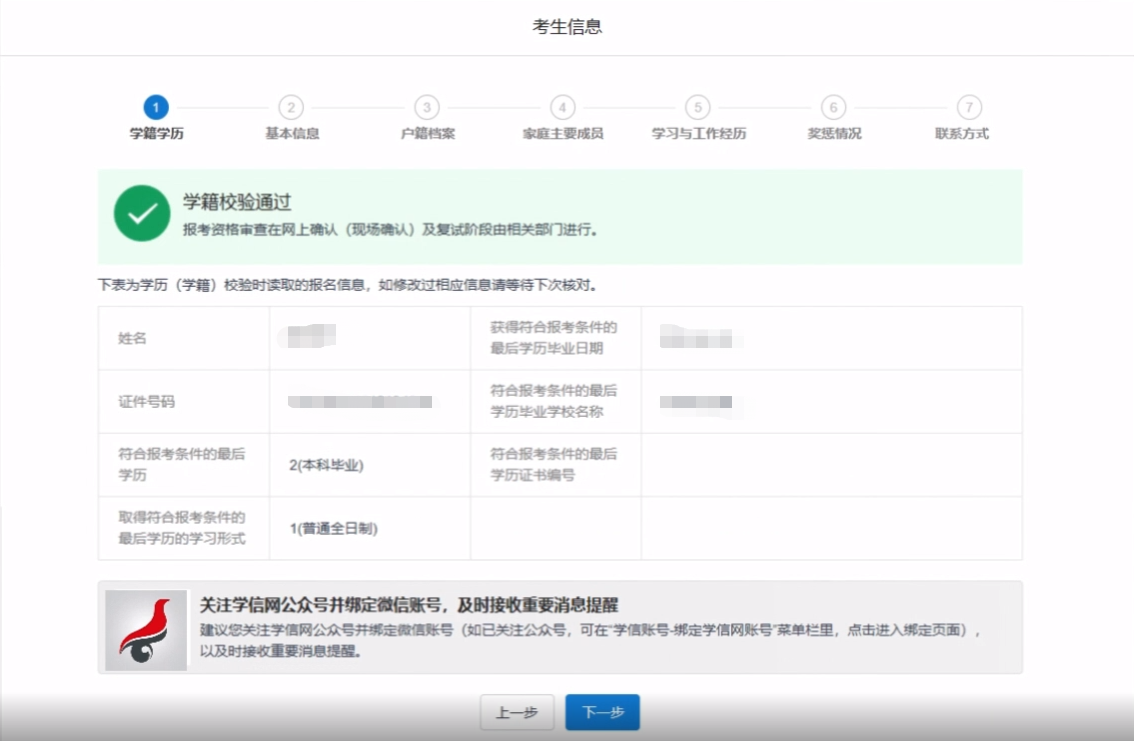Image resolution: width=1134 pixels, height=741 pixels.
Task: Select the blurred 证件号码 value cell
Action: point(360,402)
